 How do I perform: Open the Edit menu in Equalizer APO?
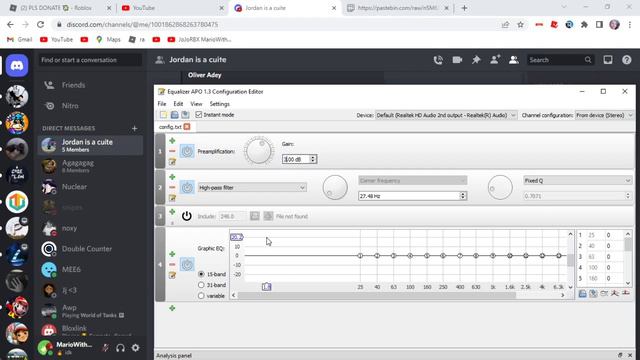pos(178,104)
